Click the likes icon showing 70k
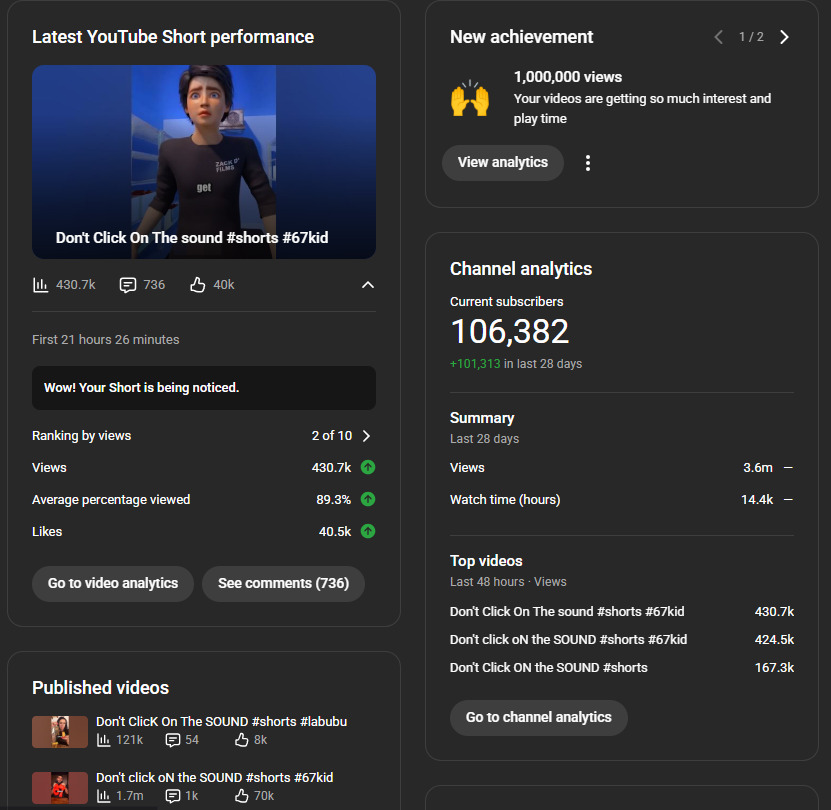Image resolution: width=831 pixels, height=810 pixels. (x=241, y=796)
